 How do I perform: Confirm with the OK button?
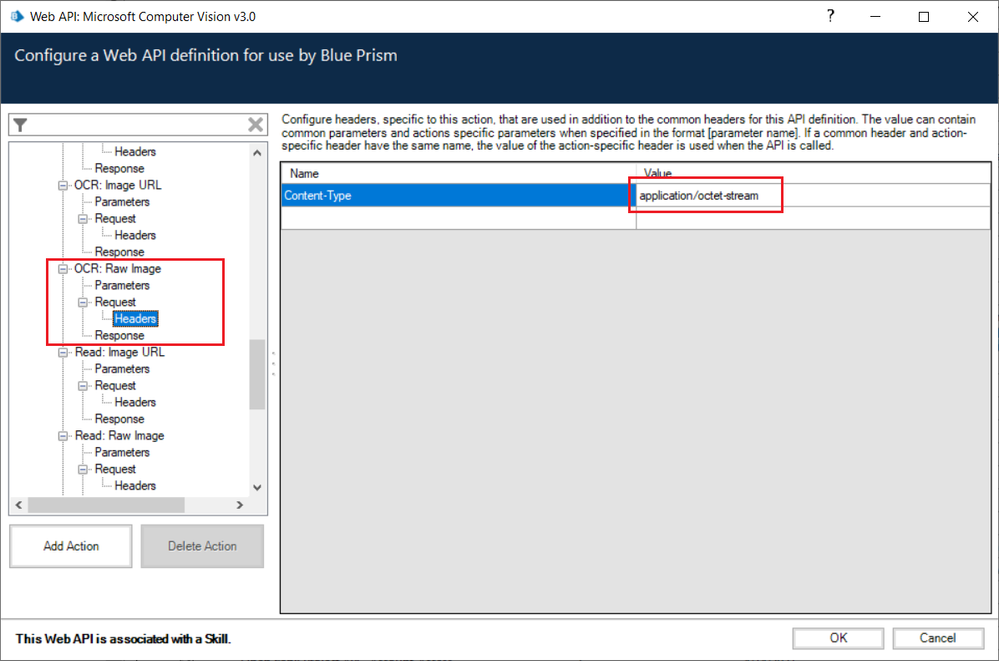pyautogui.click(x=838, y=638)
